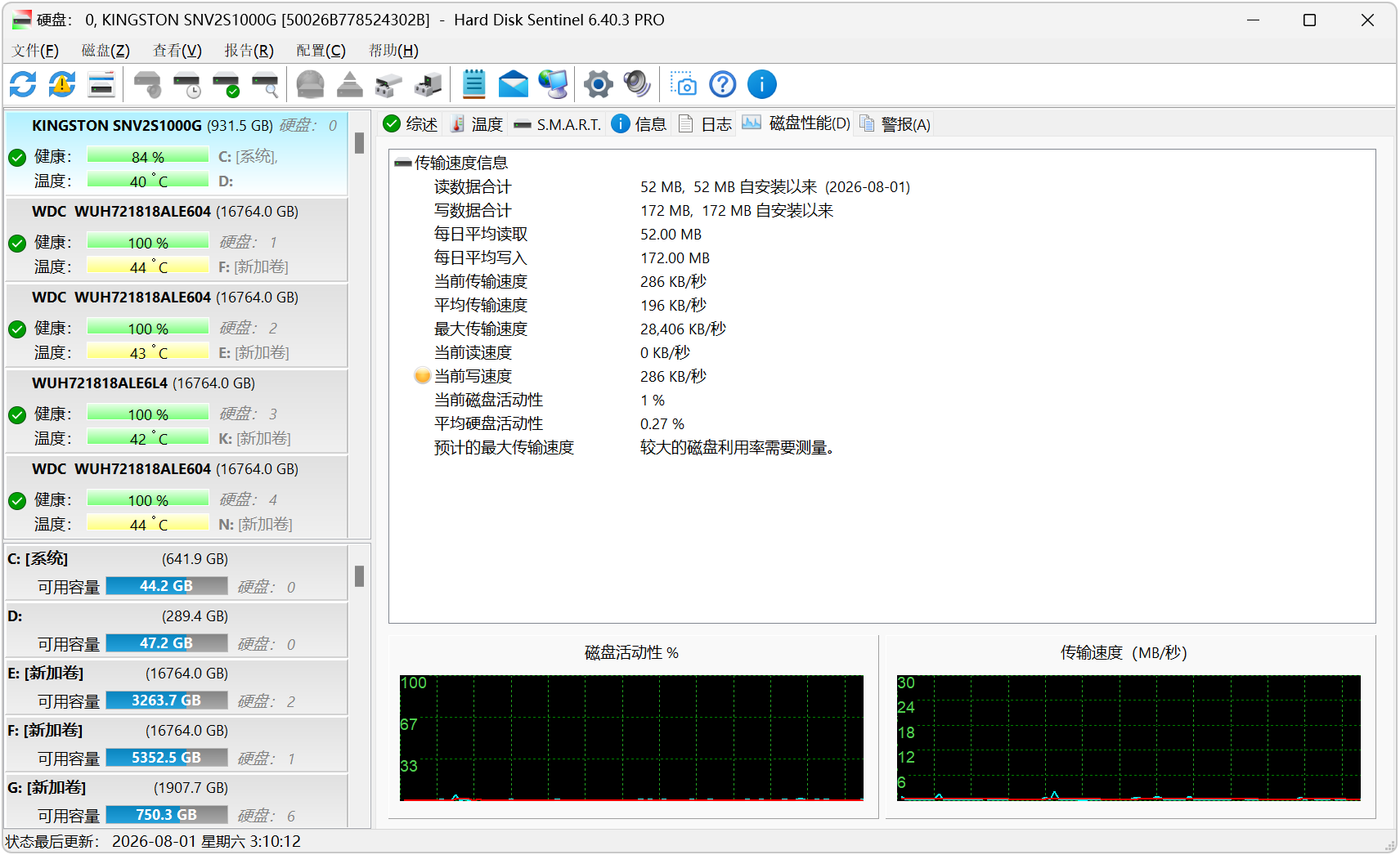Select WDC WUH721818ALE604 disk 1 entry
Viewport: 1400px width, 855px height.
[177, 239]
